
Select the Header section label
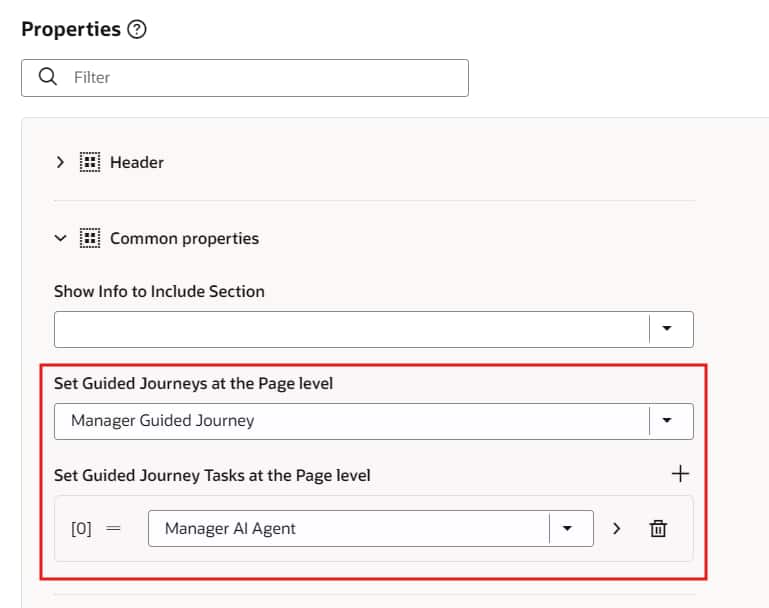tap(137, 162)
